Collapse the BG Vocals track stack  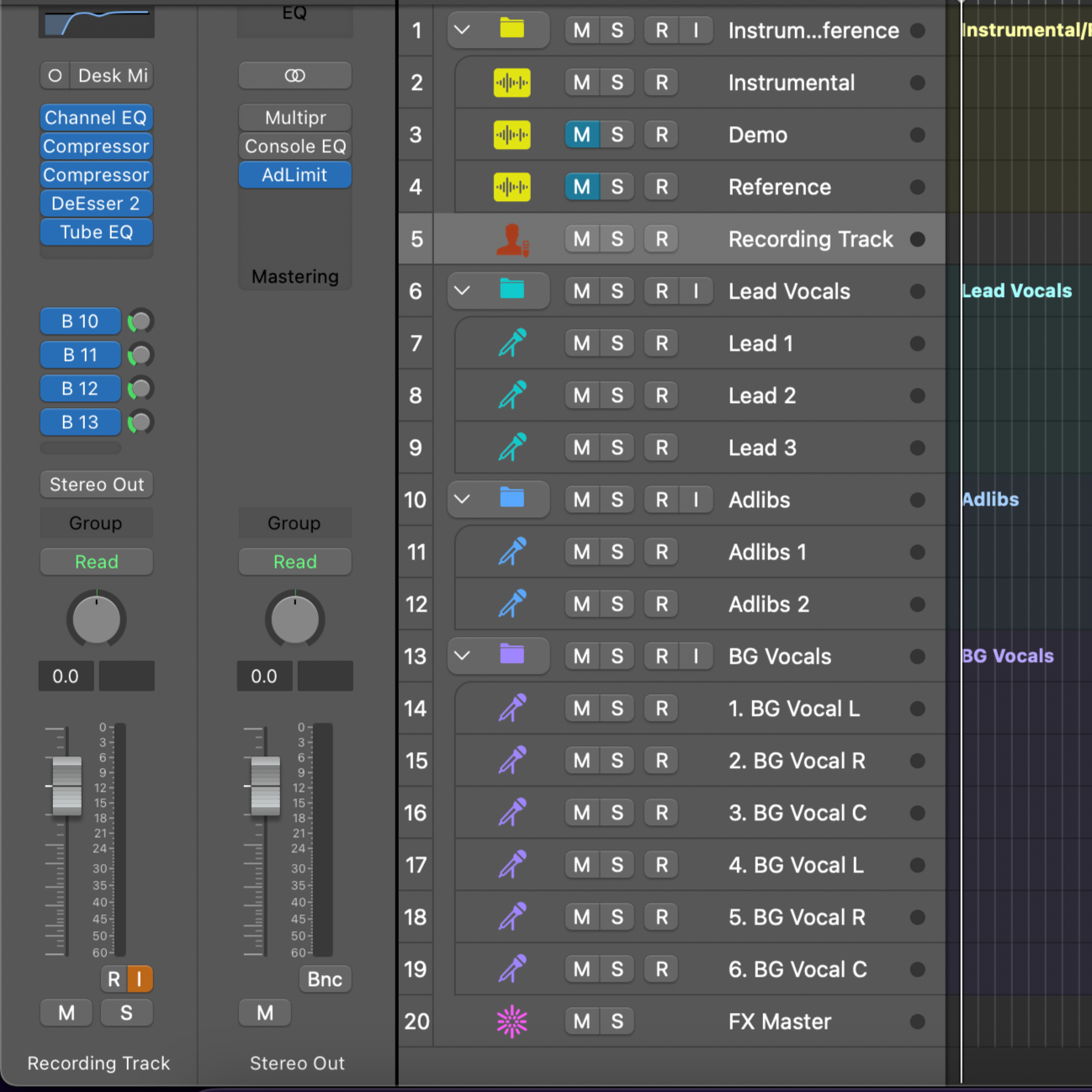click(462, 656)
